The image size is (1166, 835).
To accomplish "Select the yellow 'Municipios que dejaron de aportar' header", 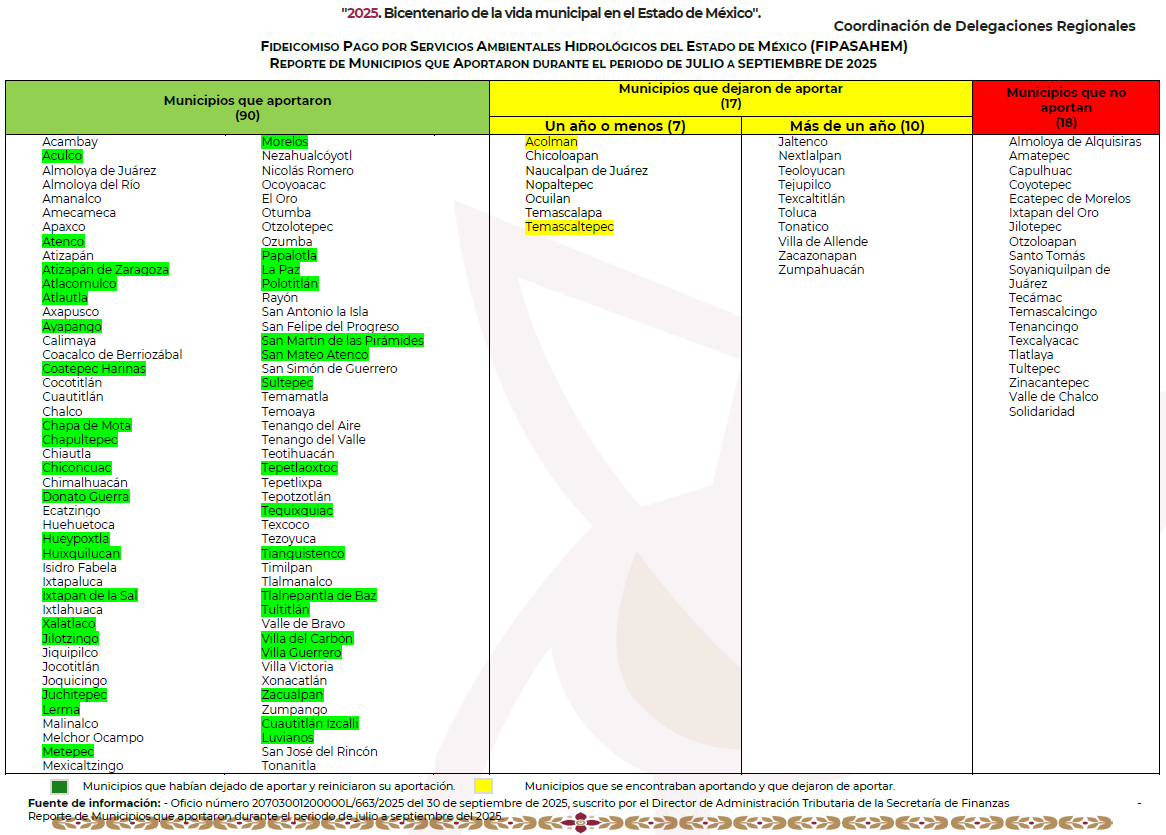I will coord(730,95).
